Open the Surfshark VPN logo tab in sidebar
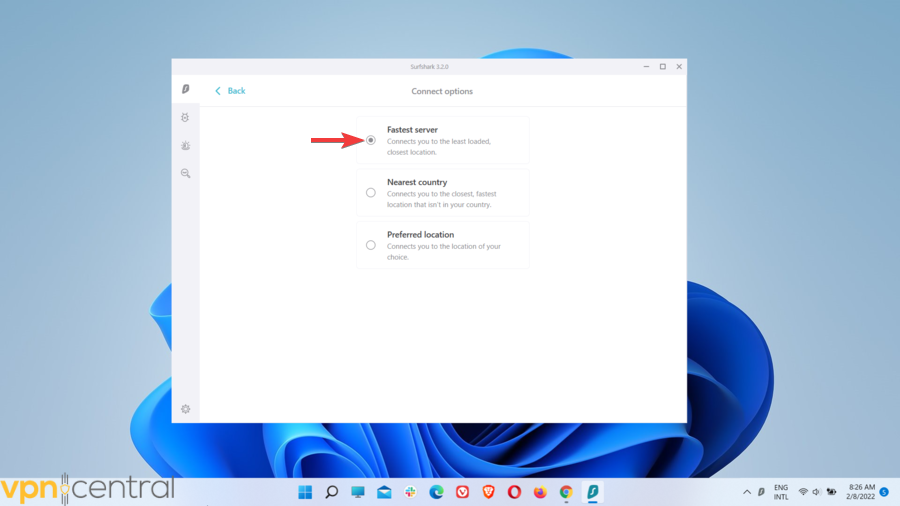The width and height of the screenshot is (900, 506). (185, 90)
